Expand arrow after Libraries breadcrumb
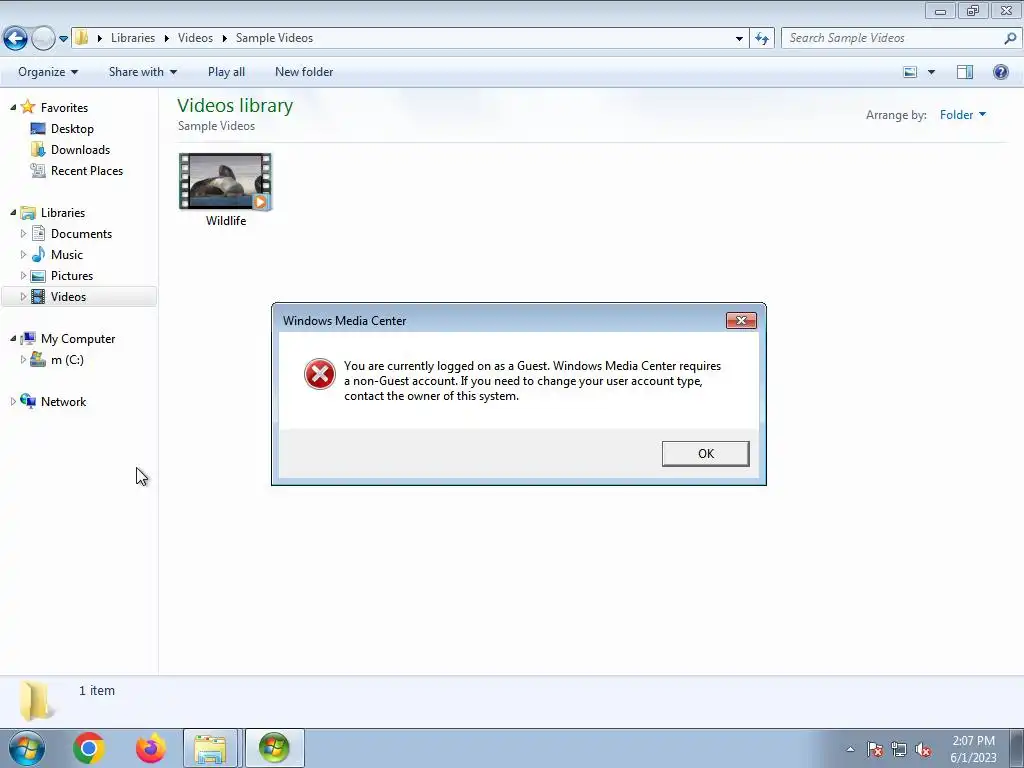Image resolution: width=1024 pixels, height=768 pixels. (x=167, y=39)
